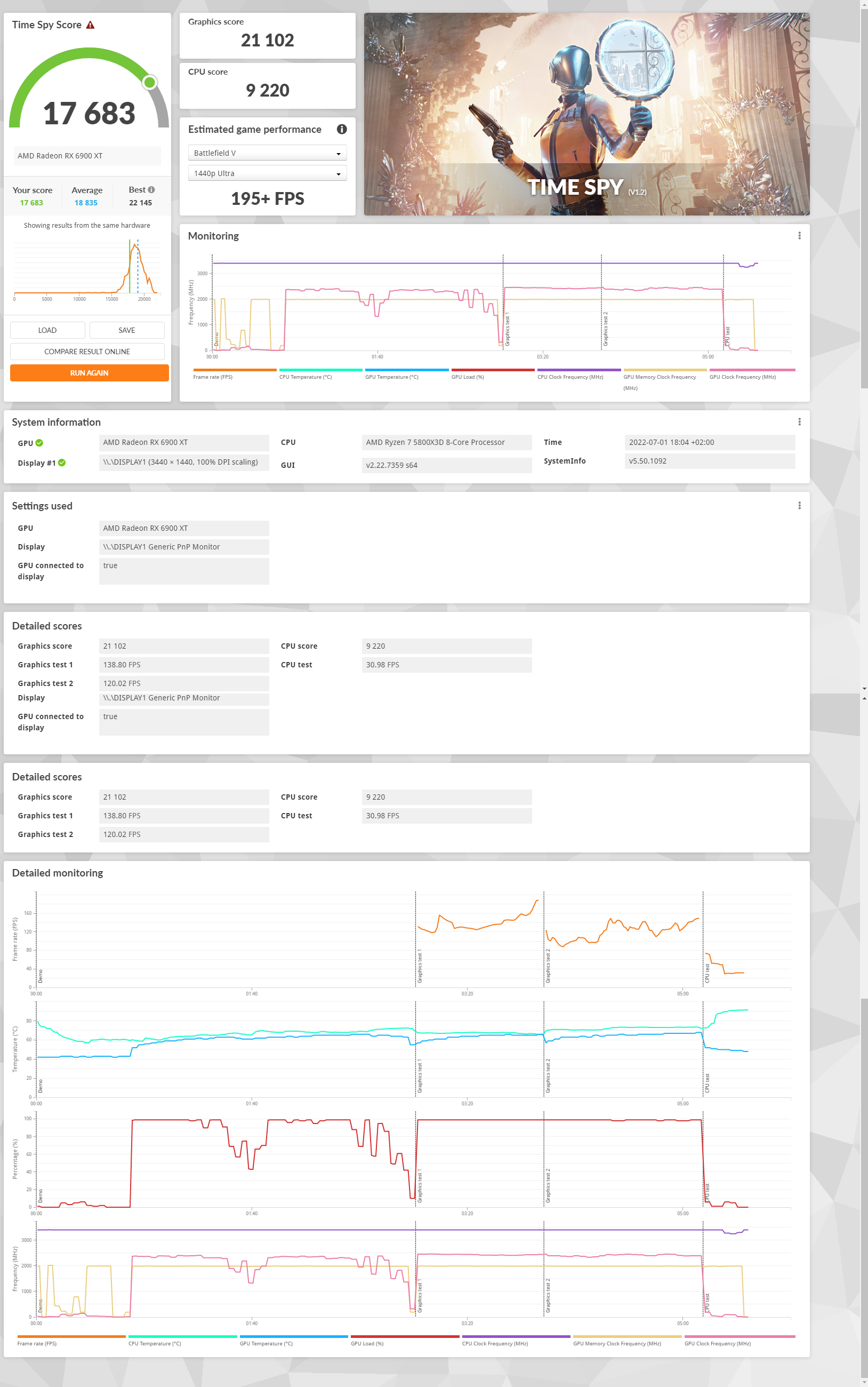Click GPU Temperature blue swatch in Detailed monitoring legend

click(x=294, y=1336)
